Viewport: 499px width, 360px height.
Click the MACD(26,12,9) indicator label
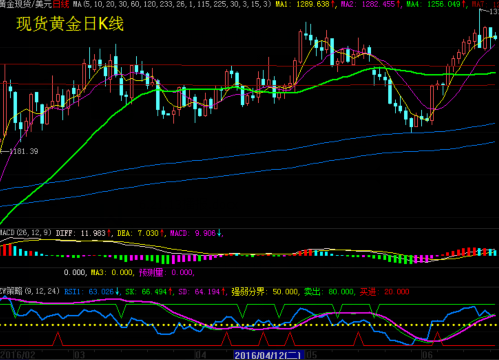tap(26, 233)
